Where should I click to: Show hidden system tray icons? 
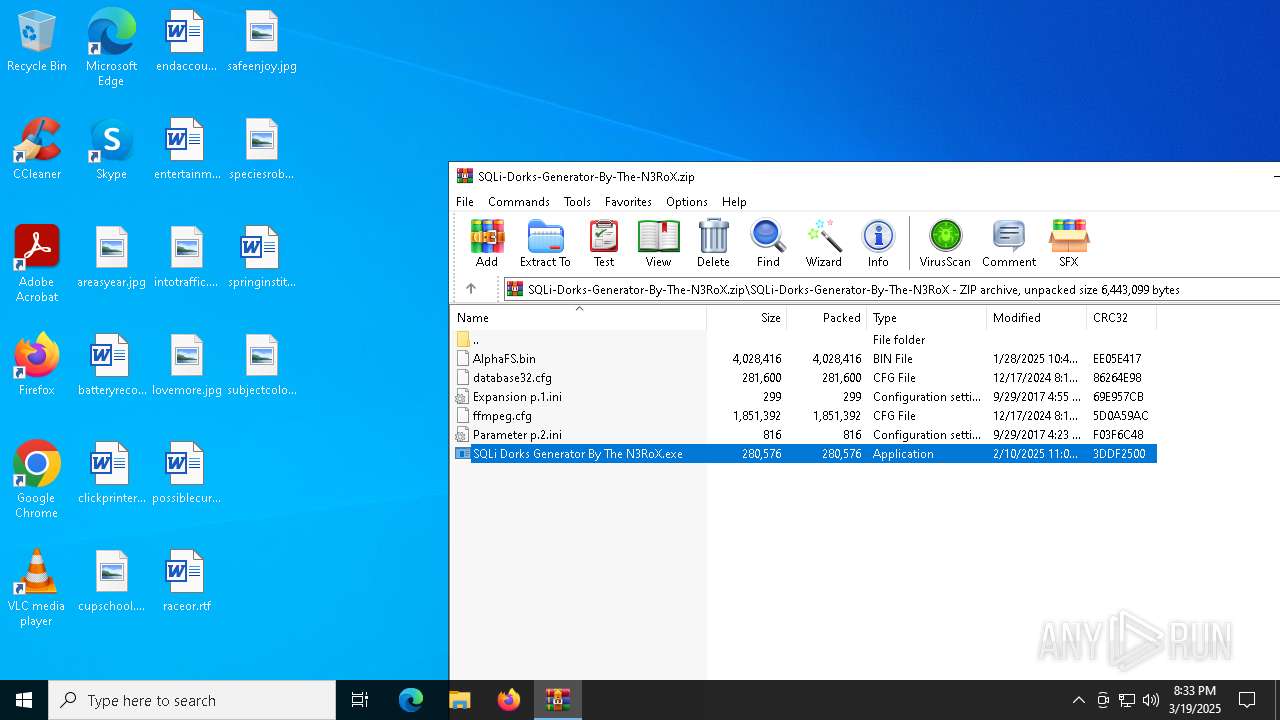1078,700
